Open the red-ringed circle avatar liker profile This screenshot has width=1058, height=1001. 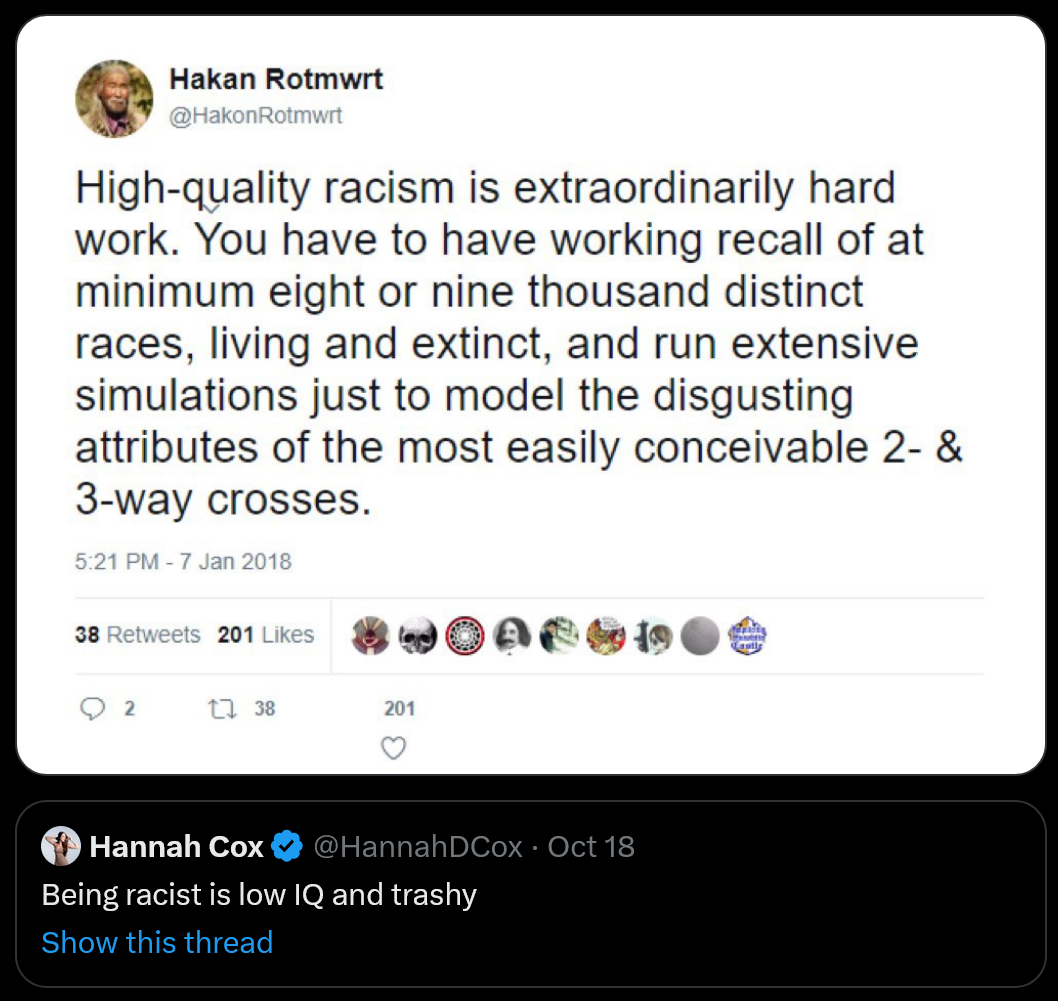[x=465, y=635]
